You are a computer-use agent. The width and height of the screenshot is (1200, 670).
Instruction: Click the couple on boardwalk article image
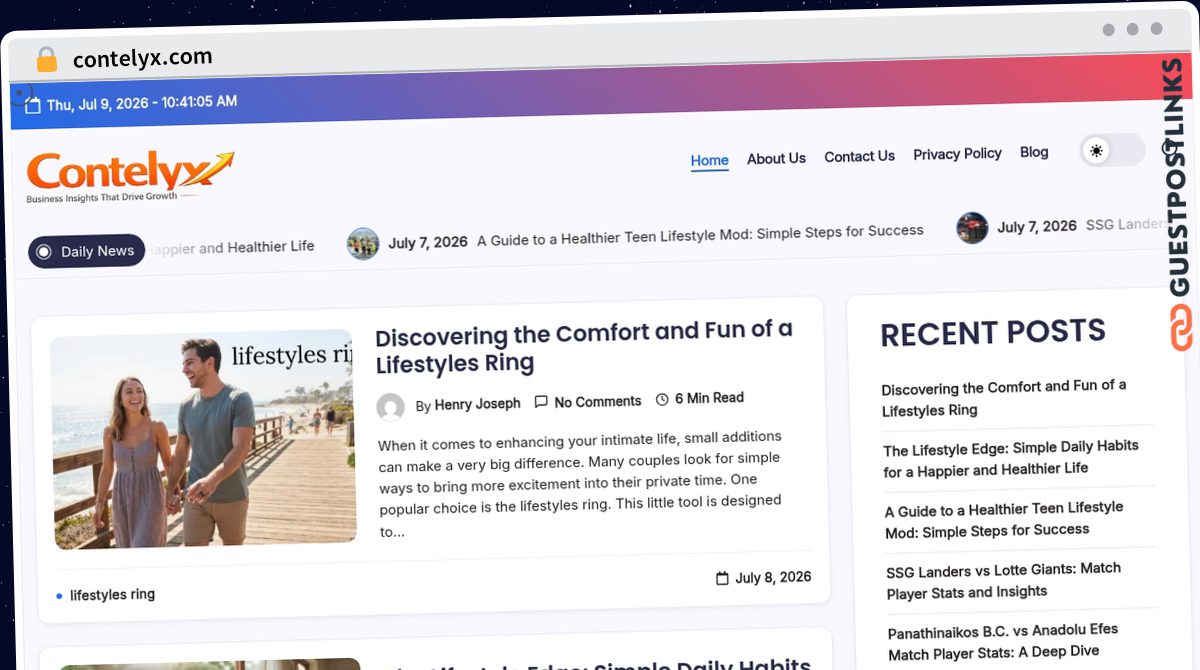click(204, 439)
